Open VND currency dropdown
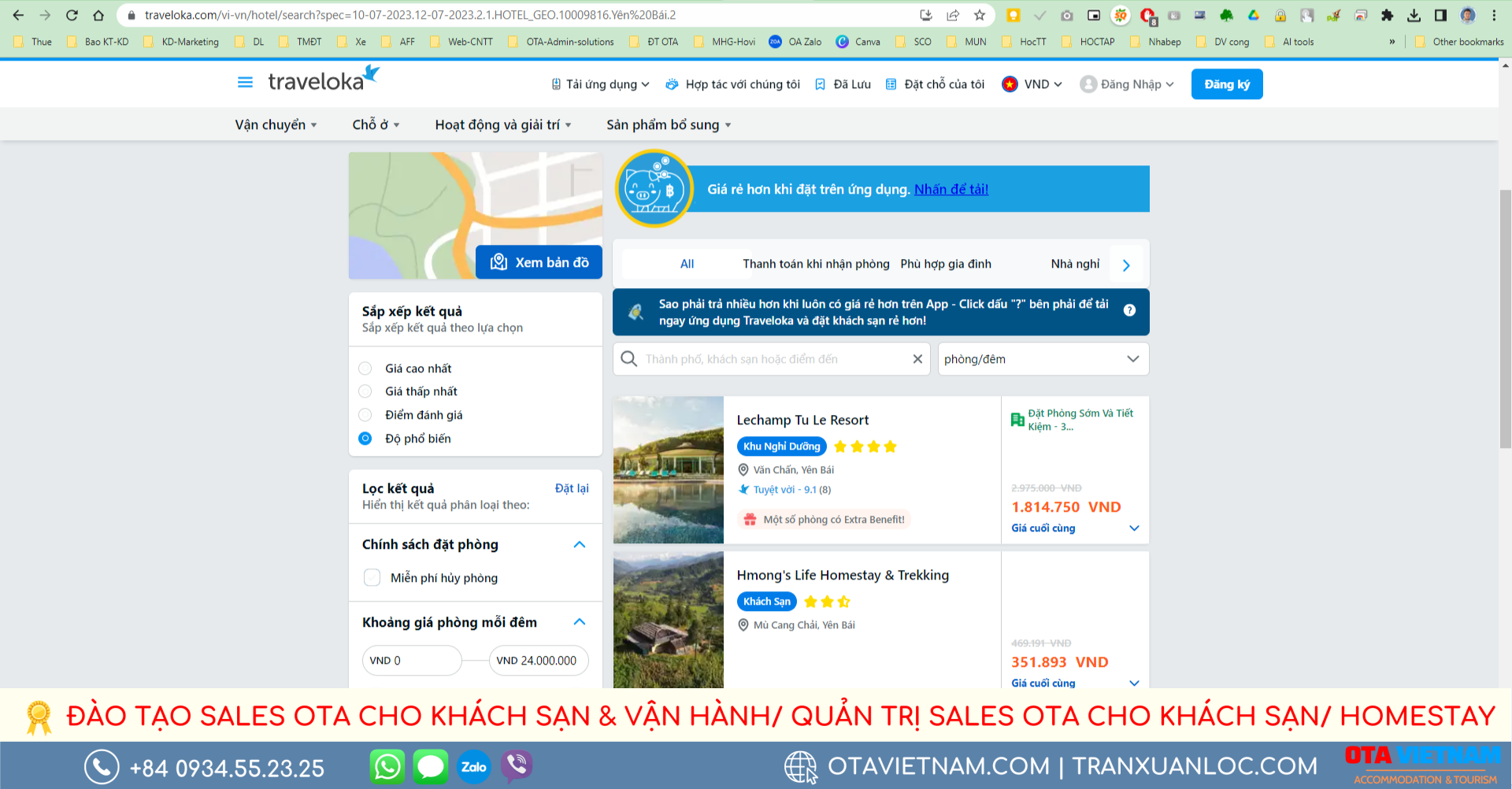 pyautogui.click(x=1032, y=84)
